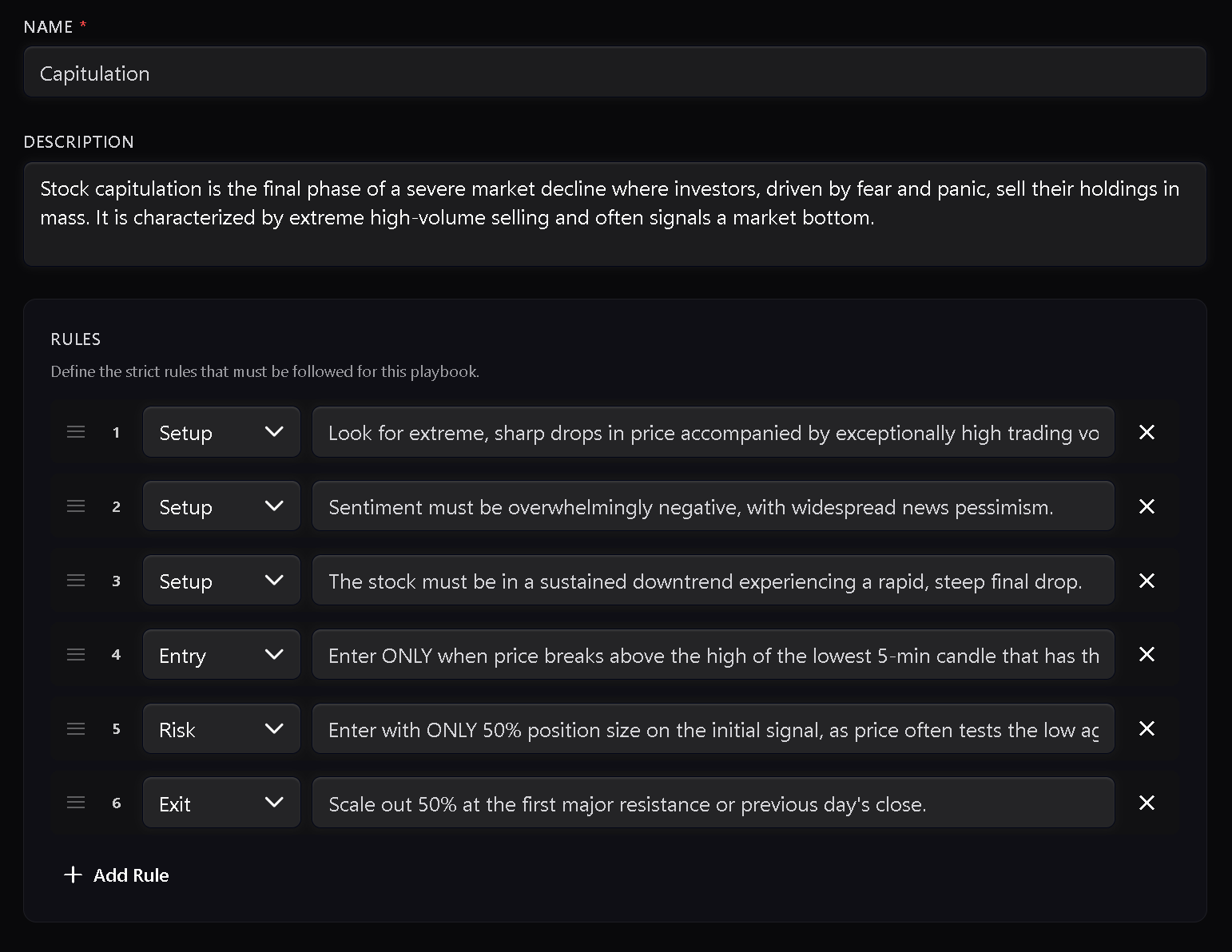Grab the drag handle of rule 1
Screen dimensions: 1232x952
[76, 432]
